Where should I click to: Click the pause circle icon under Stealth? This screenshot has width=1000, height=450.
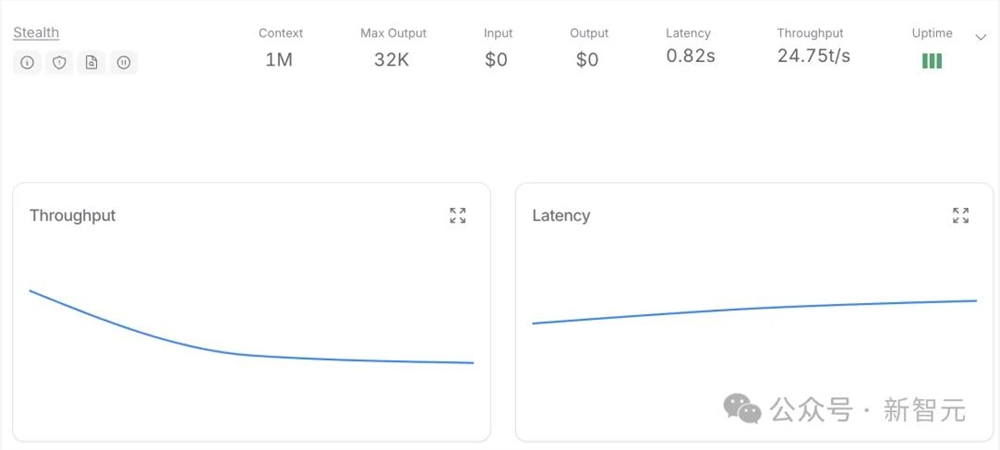tap(123, 62)
